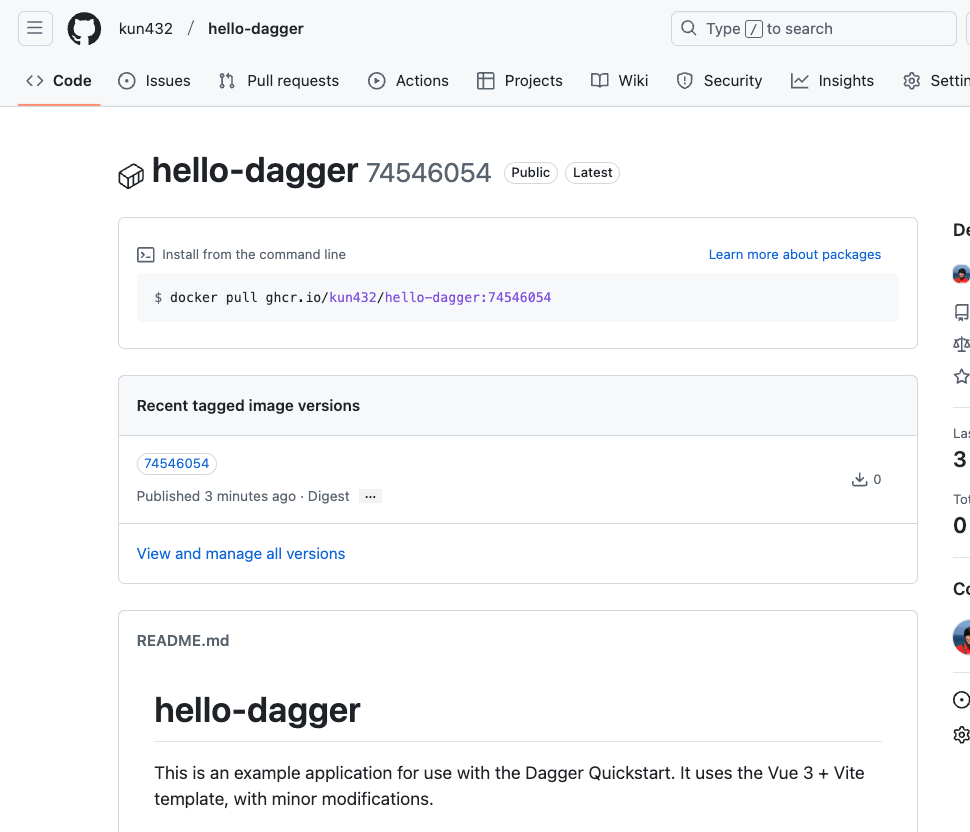Click the Pull requests branch icon
Viewport: 970px width, 832px height.
(x=227, y=81)
